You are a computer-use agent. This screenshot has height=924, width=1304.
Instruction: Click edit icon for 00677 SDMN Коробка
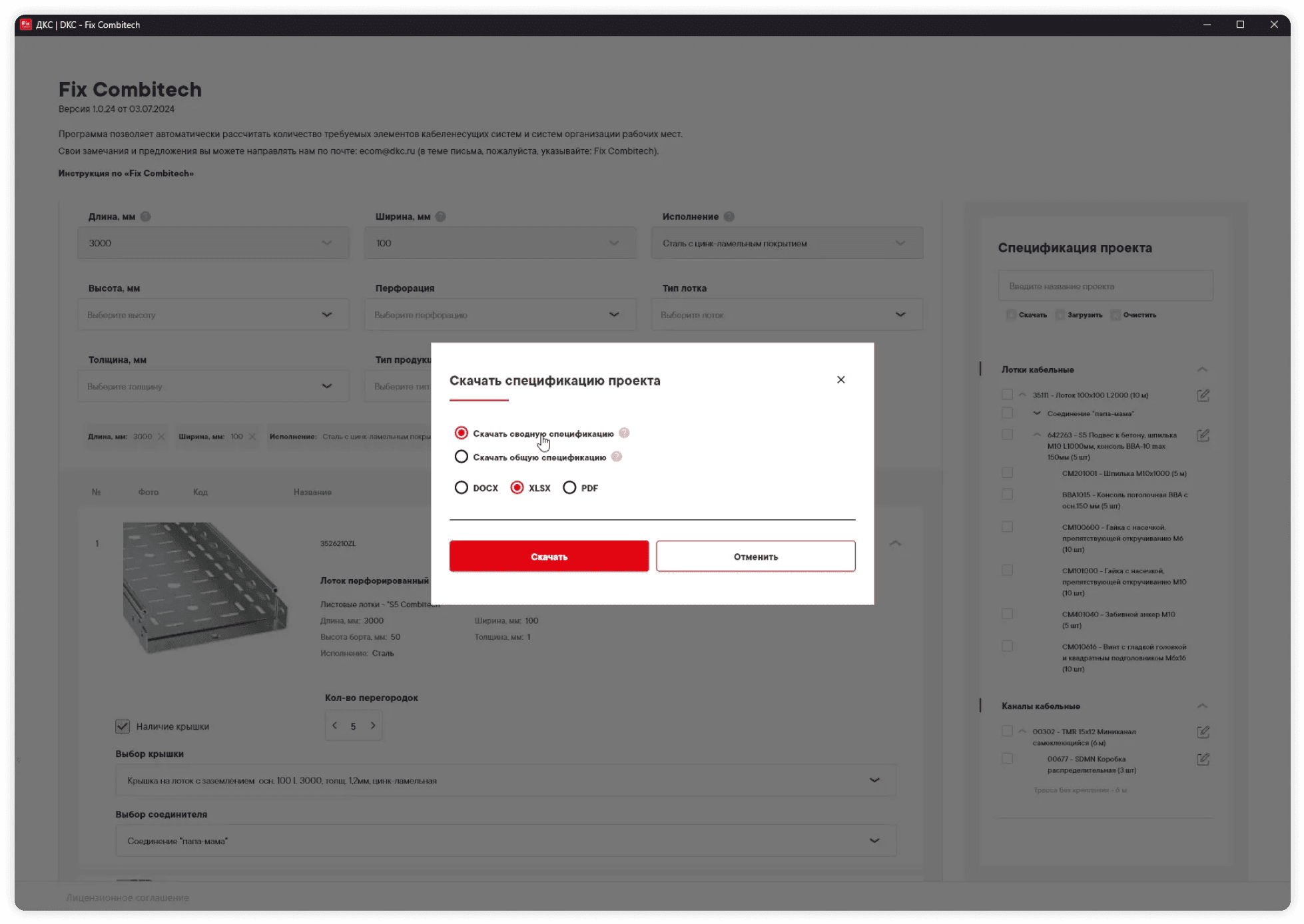[x=1203, y=760]
